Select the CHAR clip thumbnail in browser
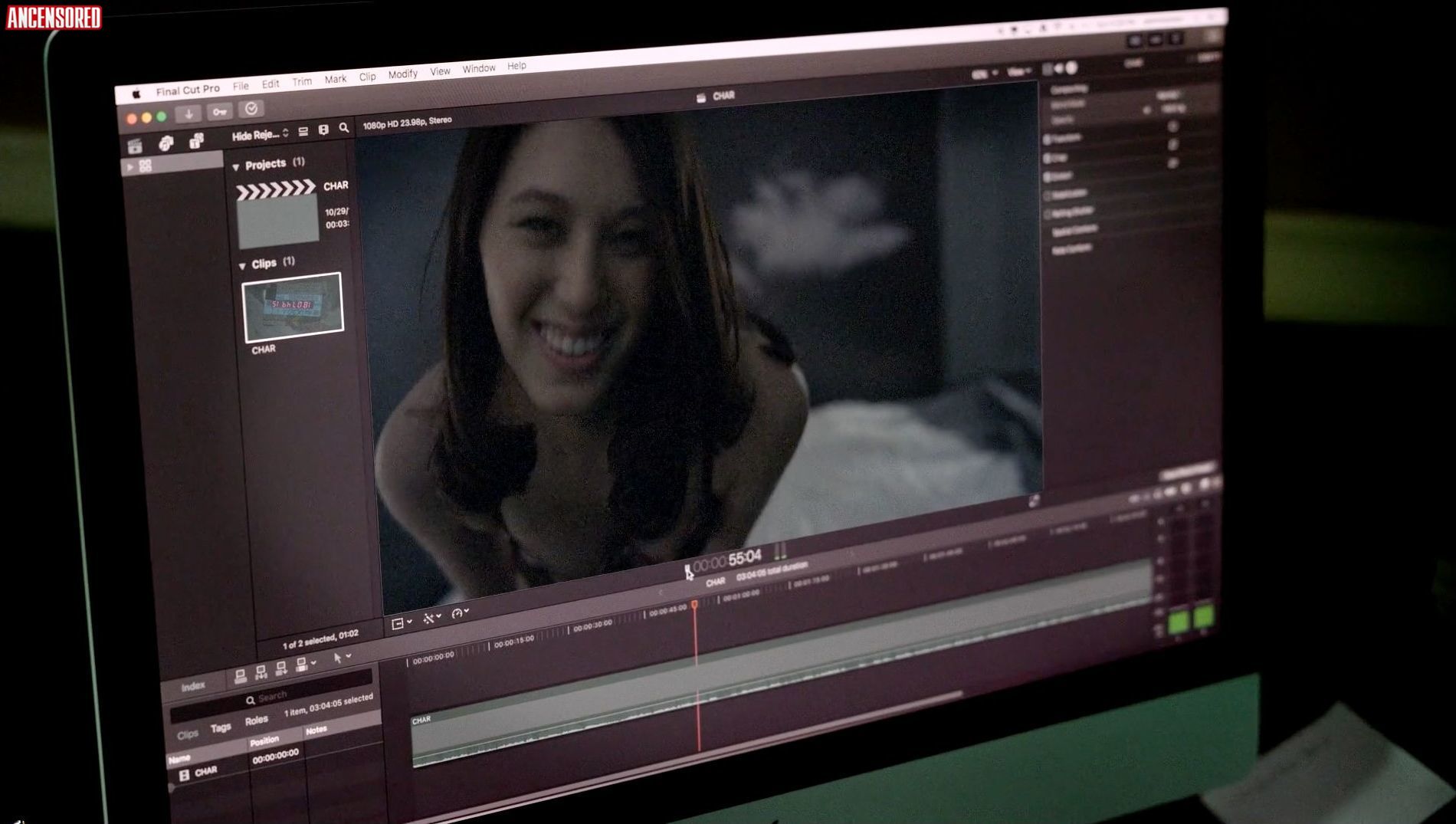Image resolution: width=1456 pixels, height=824 pixels. click(x=293, y=307)
